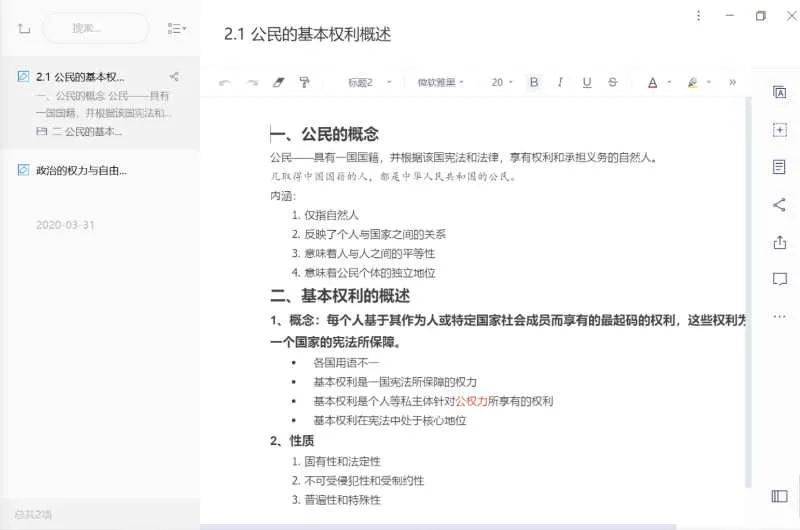800x530 pixels.
Task: Open the comment bubble icon in right sidebar
Action: pyautogui.click(x=779, y=279)
